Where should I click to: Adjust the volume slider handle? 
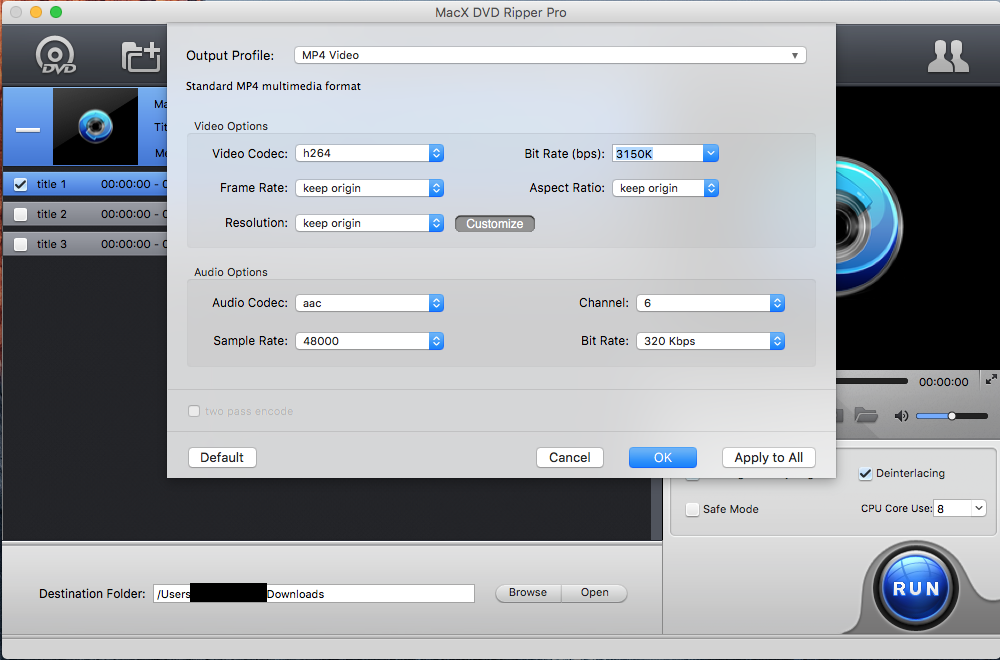click(x=952, y=416)
